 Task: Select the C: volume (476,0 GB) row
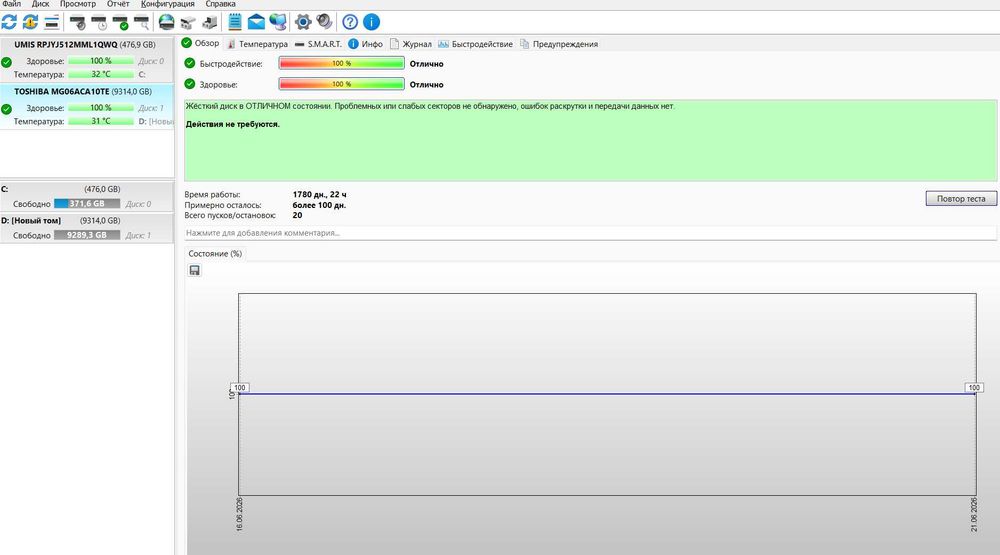(87, 196)
